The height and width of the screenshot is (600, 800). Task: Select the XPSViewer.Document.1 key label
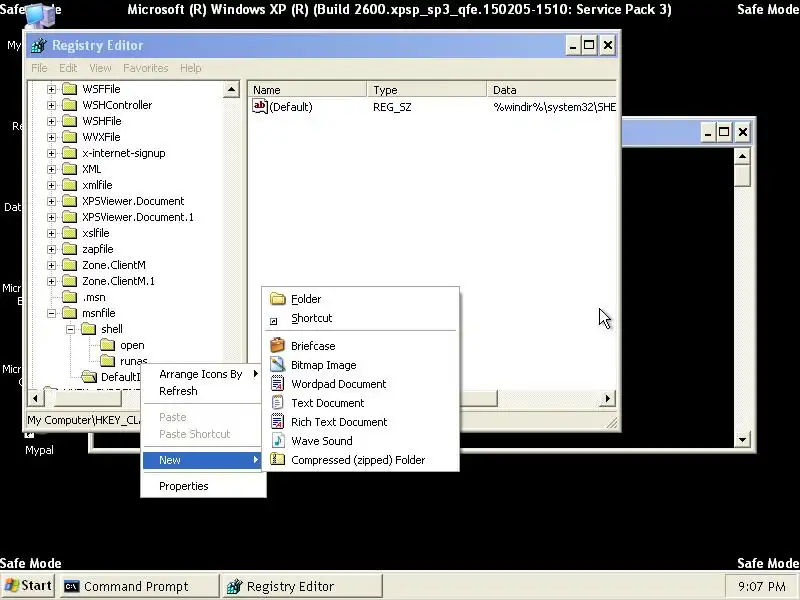[x=138, y=217]
